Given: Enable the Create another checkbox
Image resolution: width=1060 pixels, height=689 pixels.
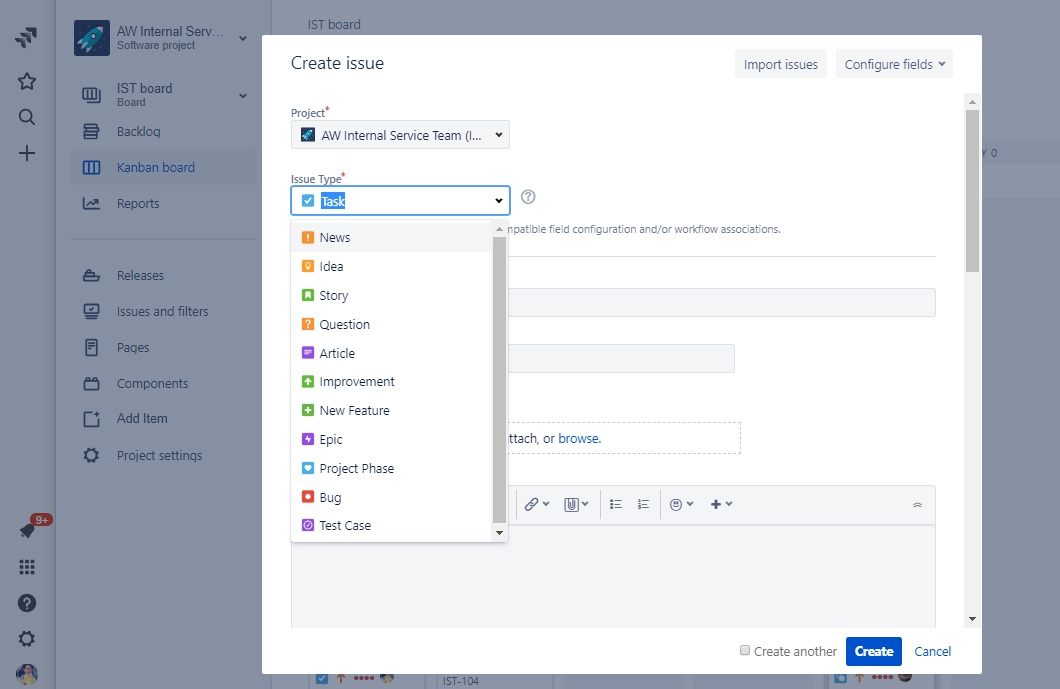Looking at the screenshot, I should pos(744,650).
